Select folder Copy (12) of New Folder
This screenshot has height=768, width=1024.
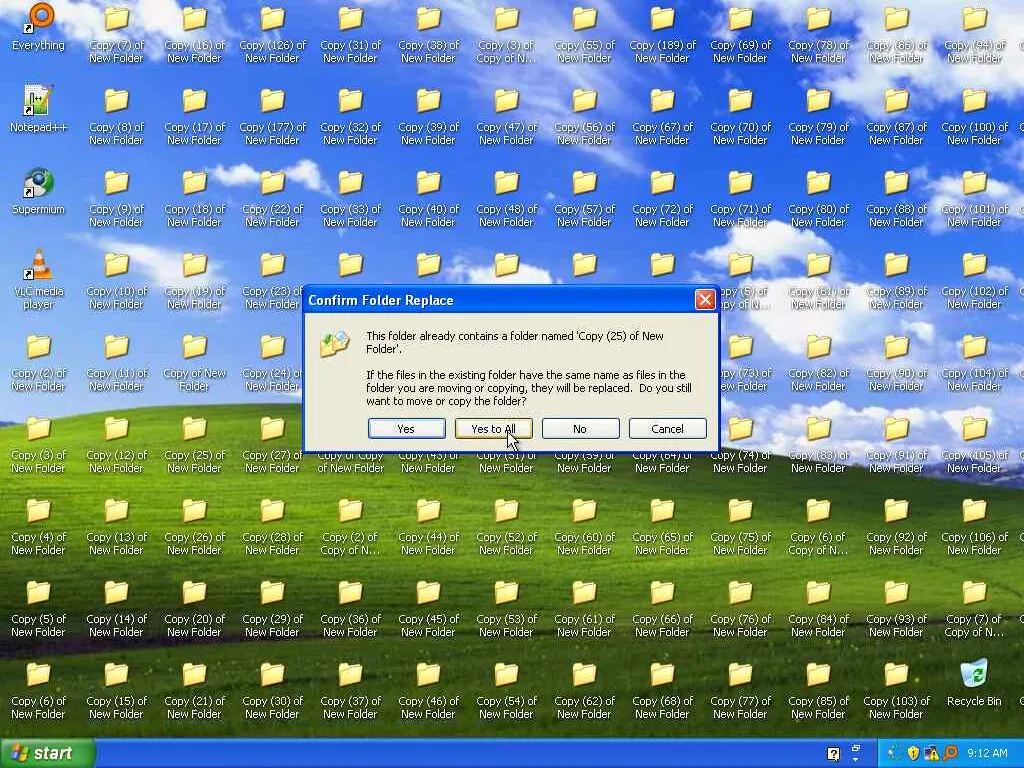coord(116,445)
